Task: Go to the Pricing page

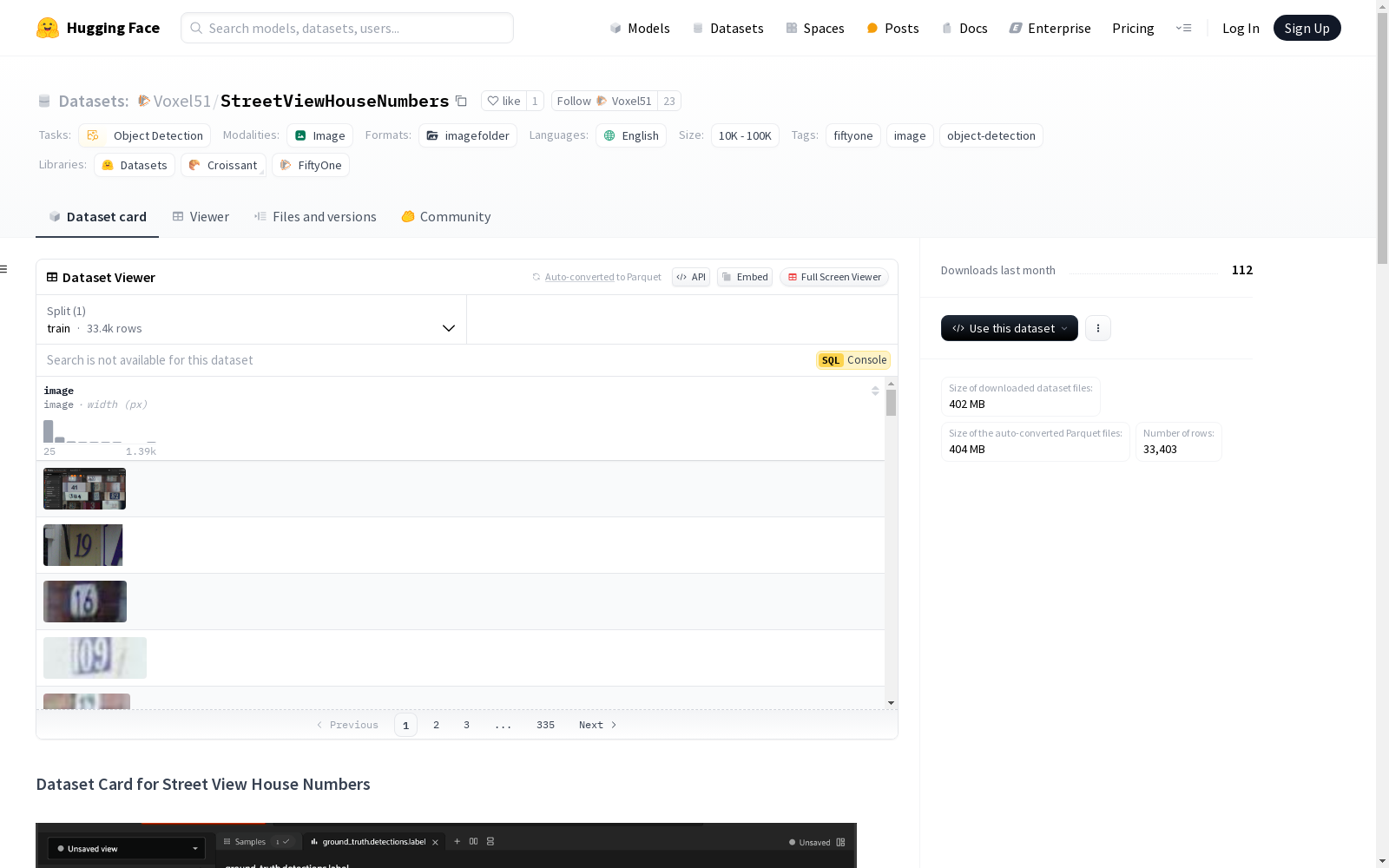Action: [x=1133, y=29]
